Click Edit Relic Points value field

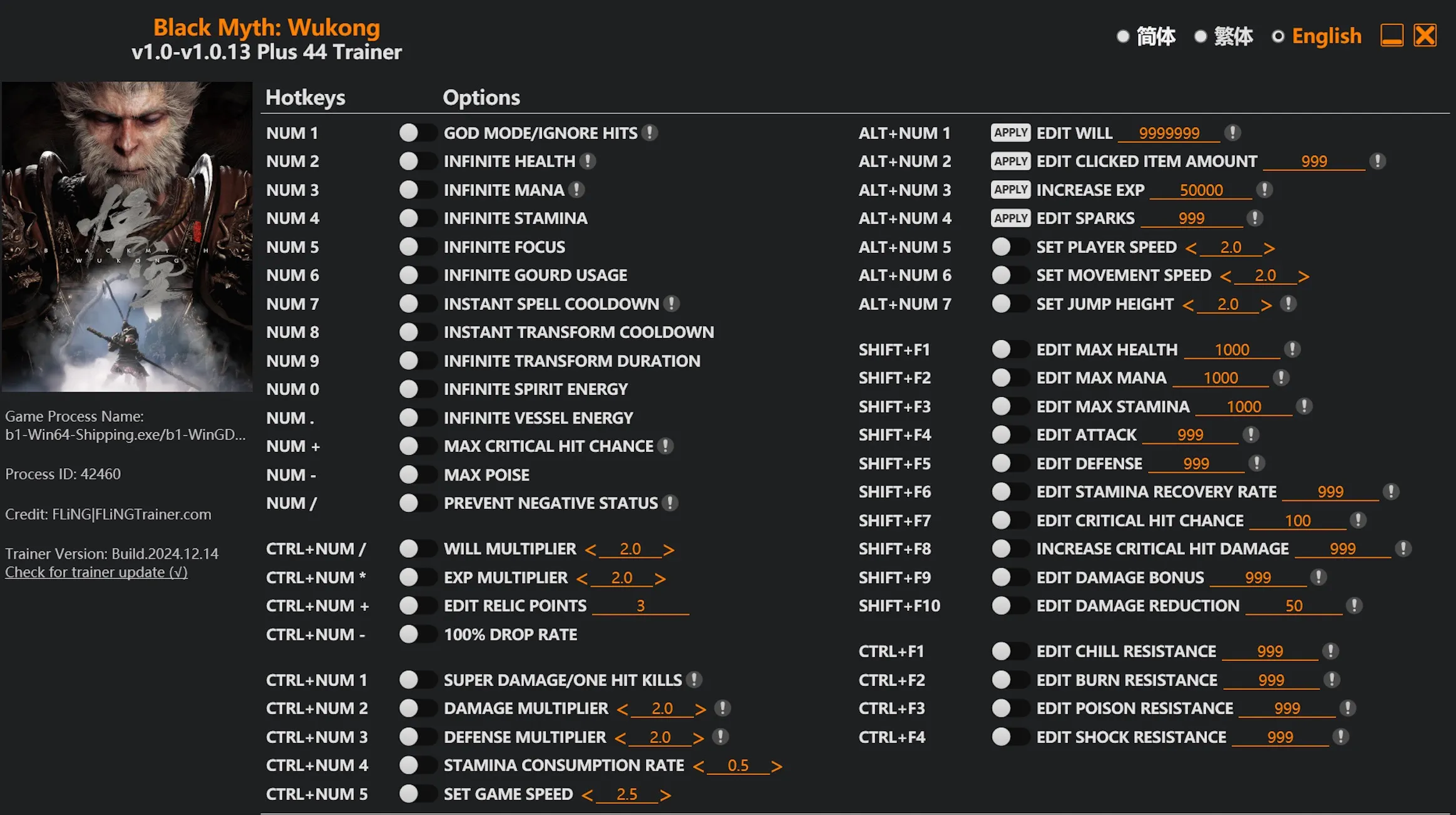640,606
